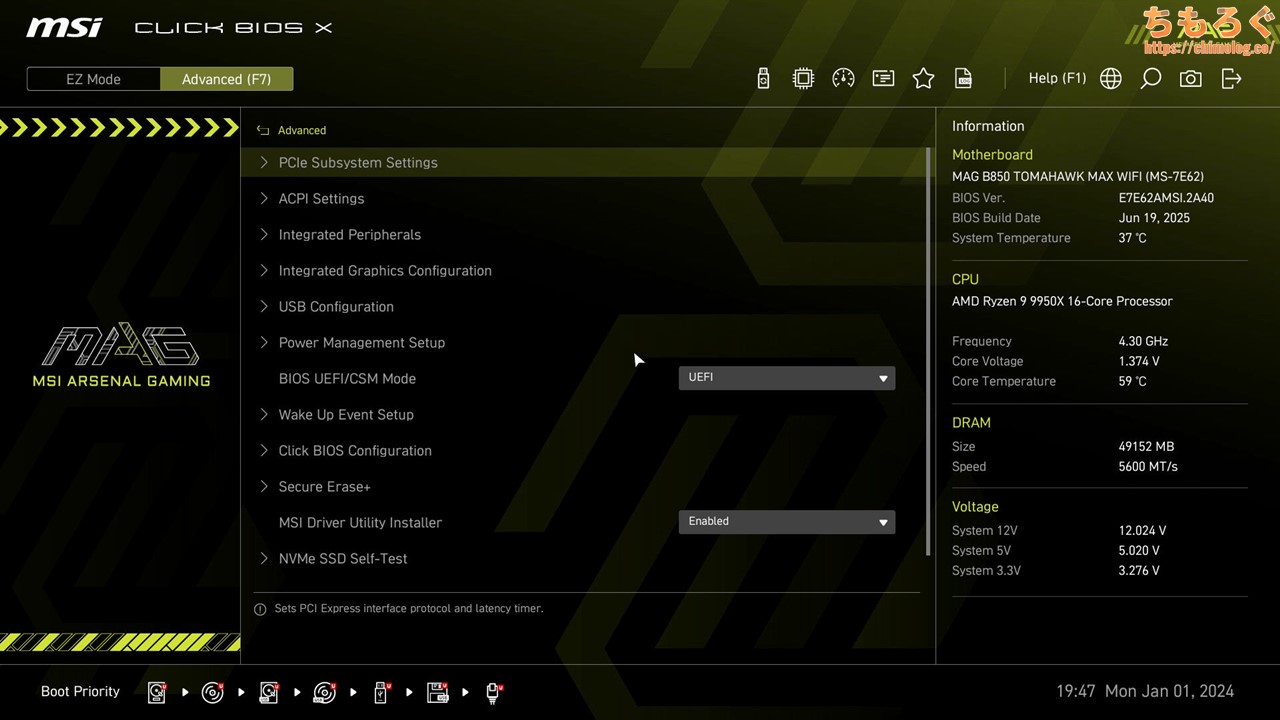Open the hardware monitor gauge icon
This screenshot has height=720, width=1280.
(x=843, y=79)
